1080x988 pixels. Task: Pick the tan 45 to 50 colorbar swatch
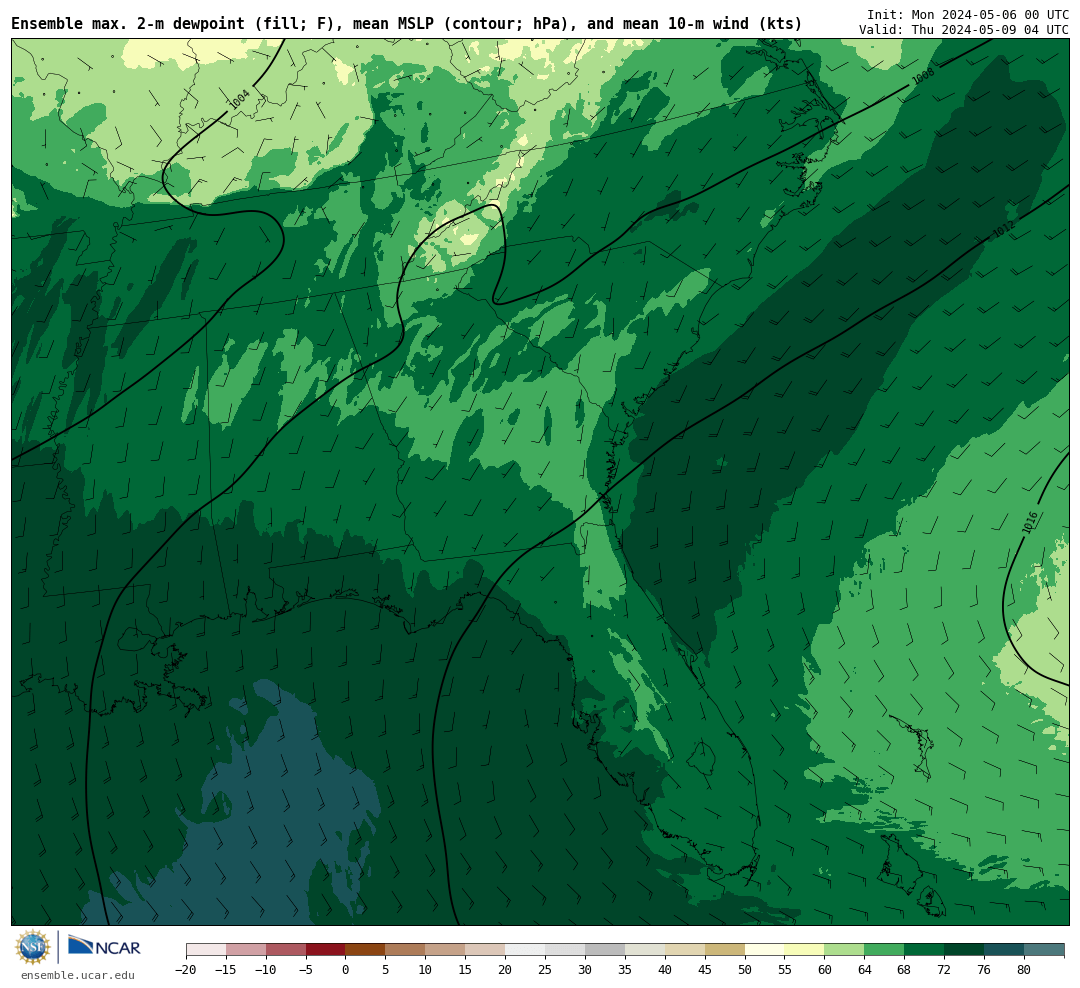coord(724,950)
